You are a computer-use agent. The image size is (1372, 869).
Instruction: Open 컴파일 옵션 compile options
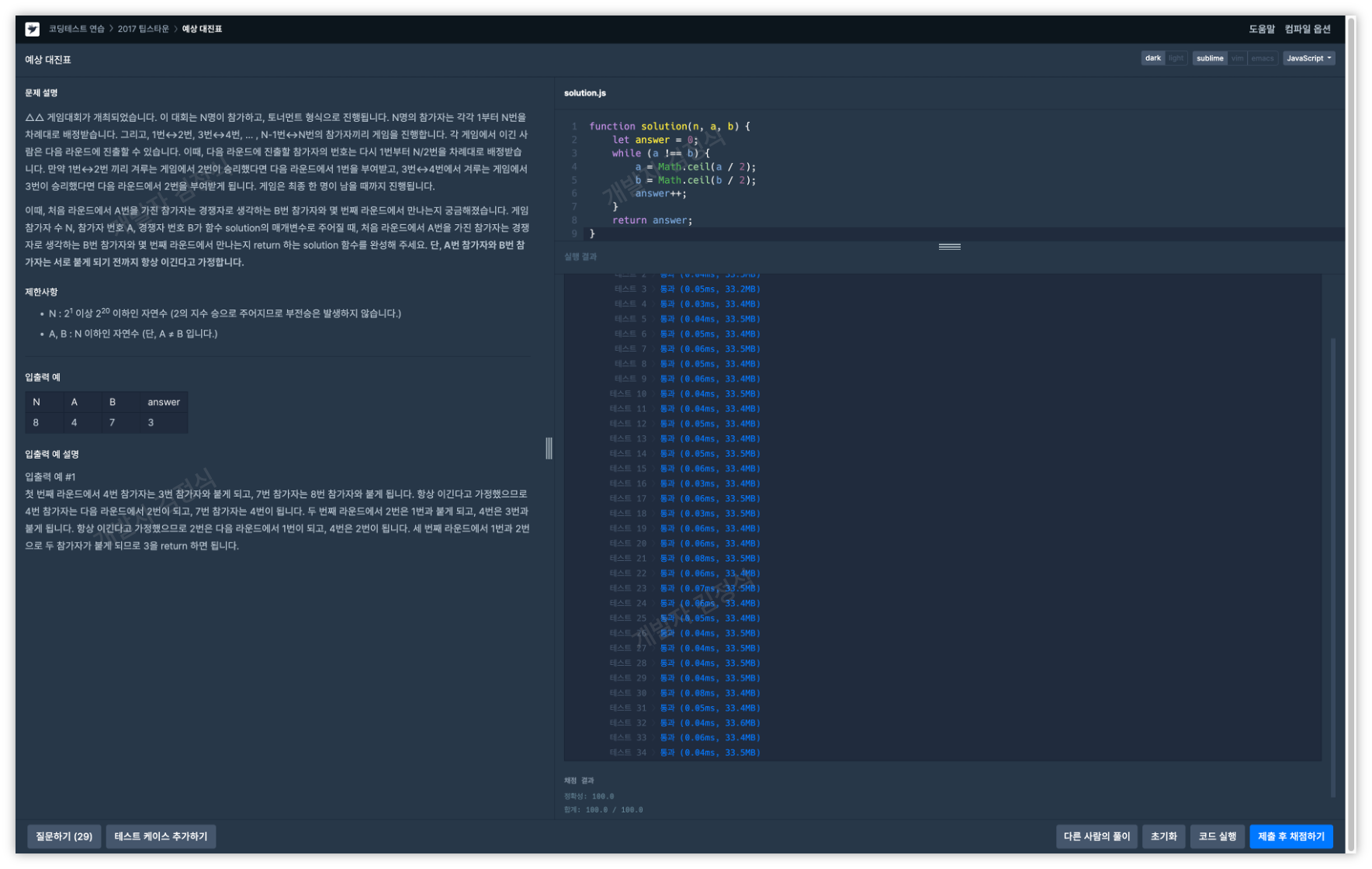[1307, 29]
